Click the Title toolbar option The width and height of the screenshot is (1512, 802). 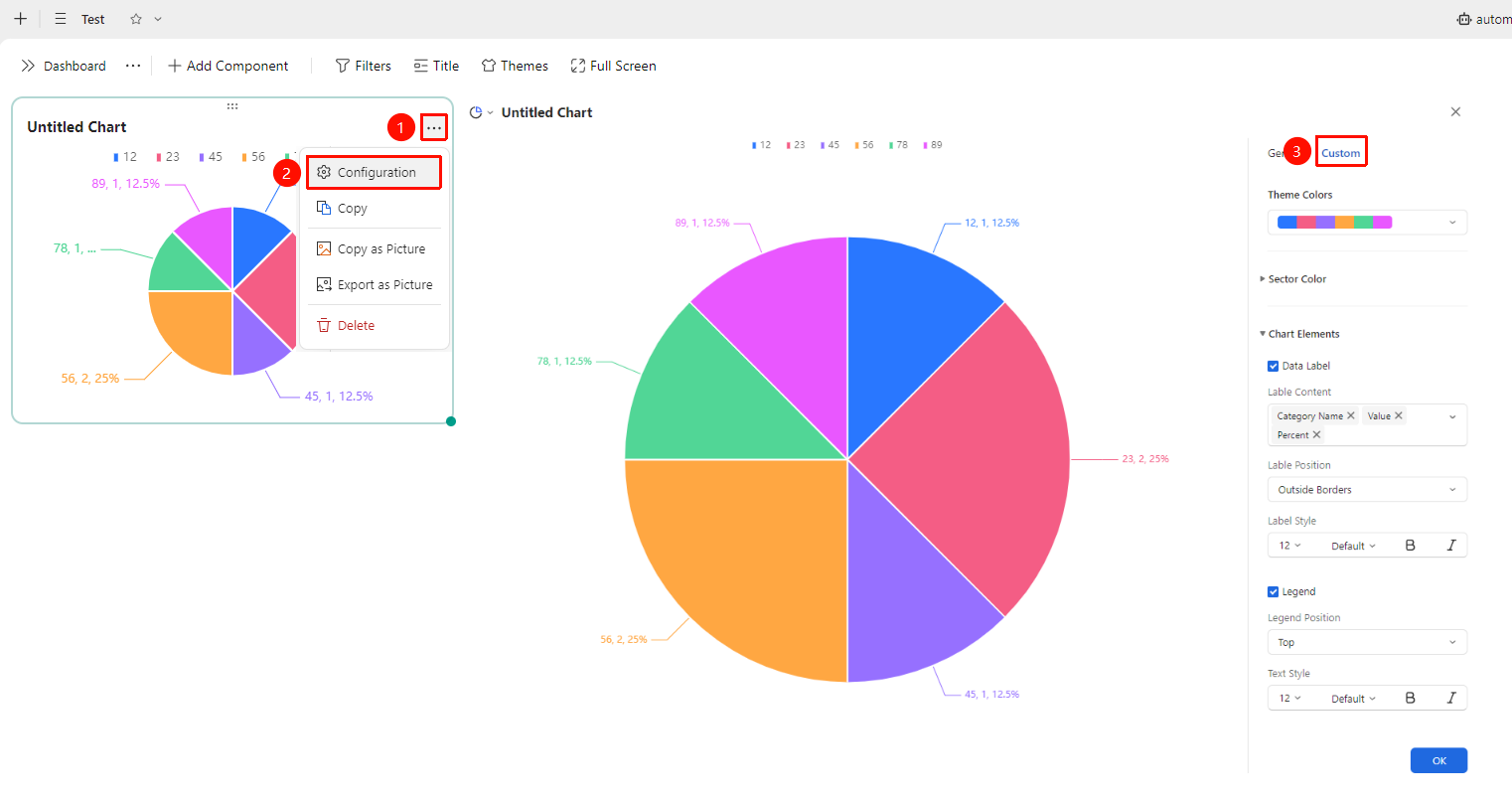436,66
